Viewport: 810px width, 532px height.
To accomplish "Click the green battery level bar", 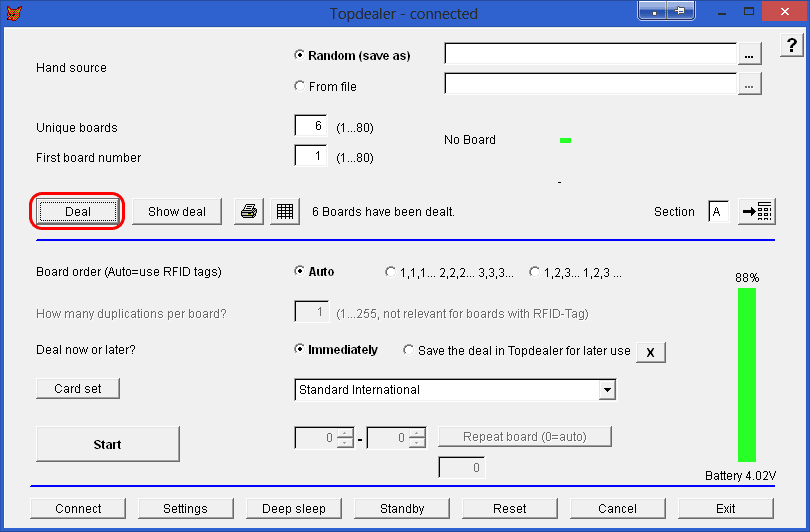I will click(x=746, y=374).
